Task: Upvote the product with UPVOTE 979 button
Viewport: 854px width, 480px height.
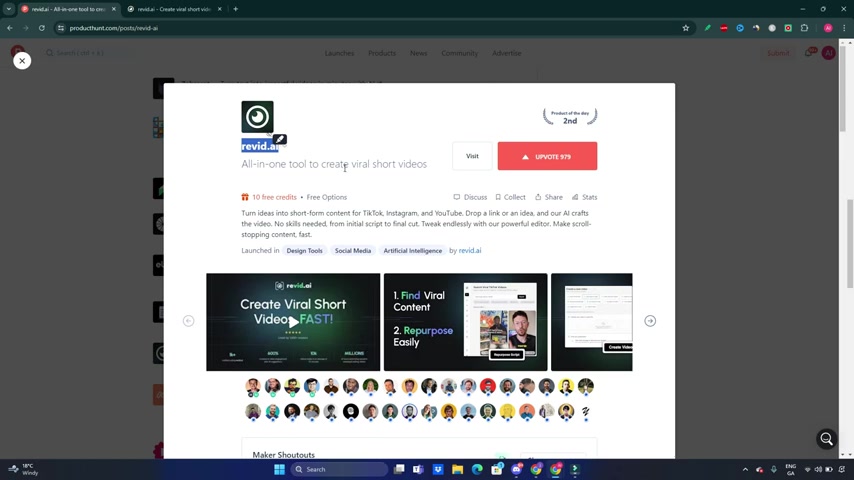Action: [547, 156]
